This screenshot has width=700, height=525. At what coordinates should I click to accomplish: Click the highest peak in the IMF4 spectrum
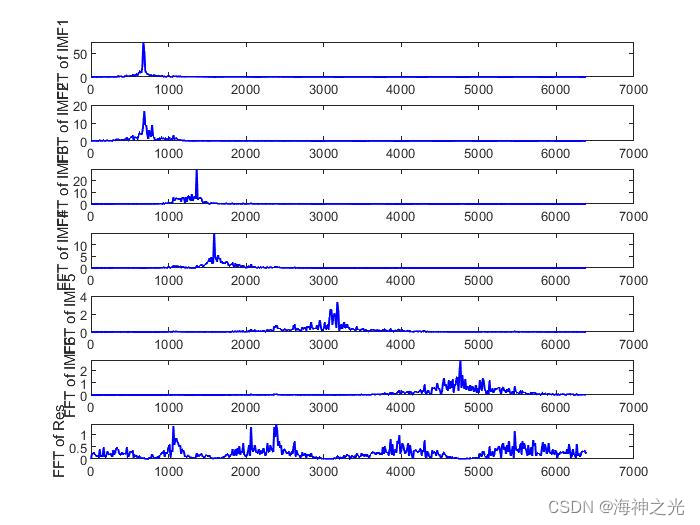[x=214, y=246]
